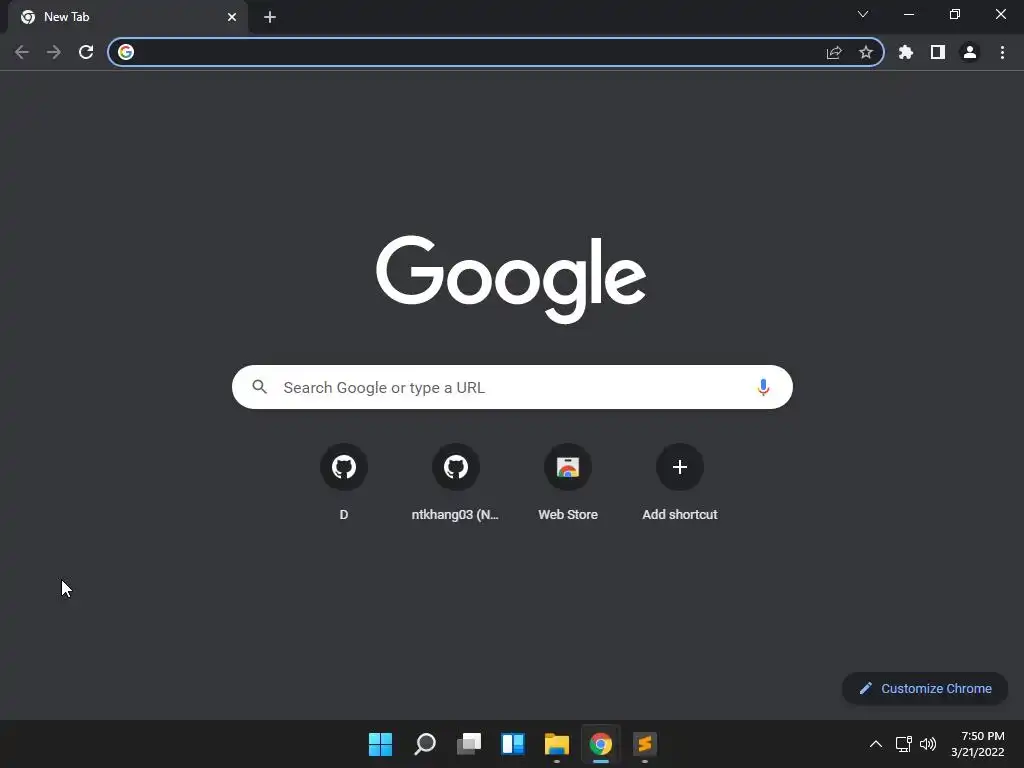
Task: Open the Chrome profile avatar
Action: coord(970,52)
